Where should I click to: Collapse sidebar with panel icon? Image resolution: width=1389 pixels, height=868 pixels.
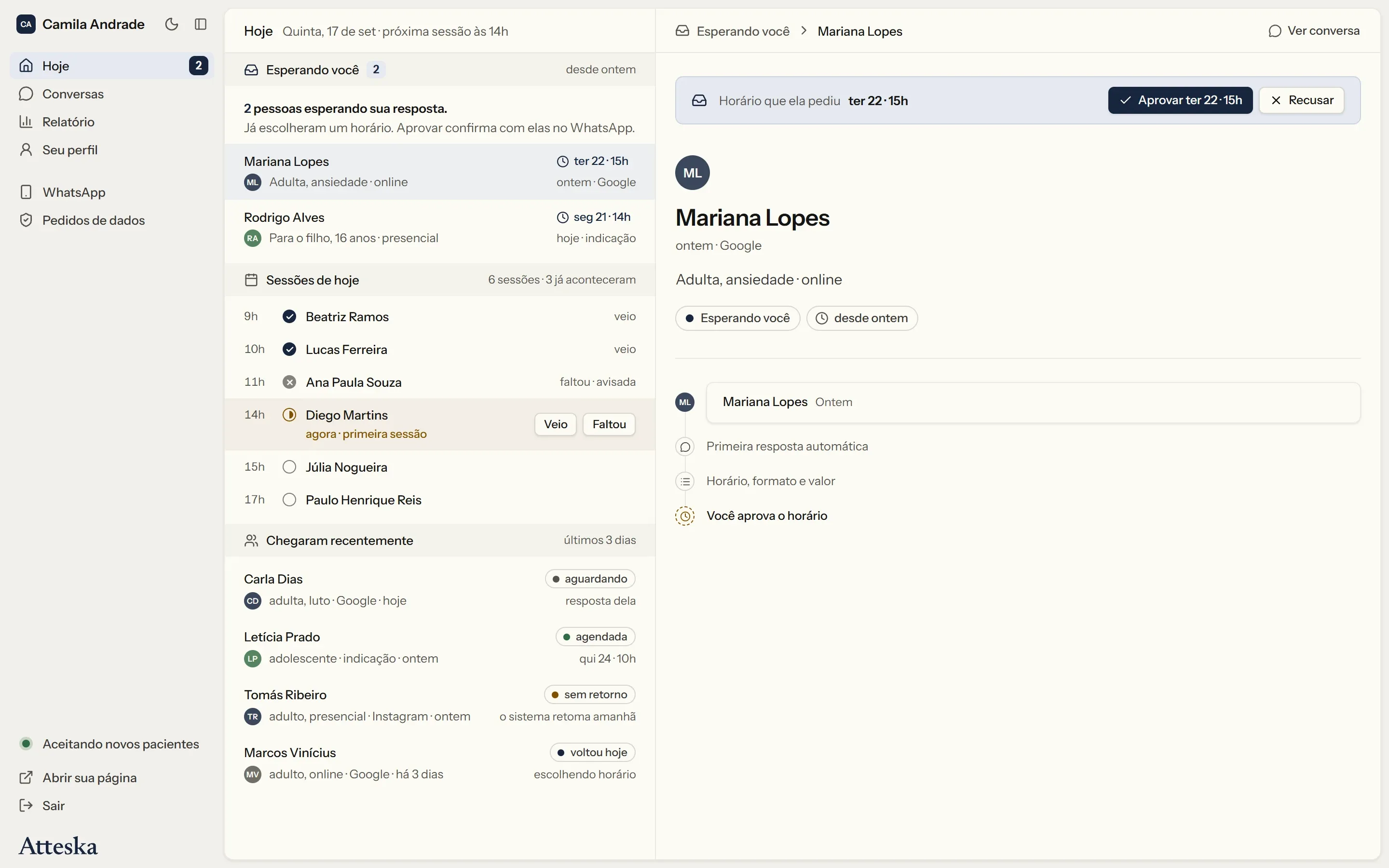[x=200, y=24]
